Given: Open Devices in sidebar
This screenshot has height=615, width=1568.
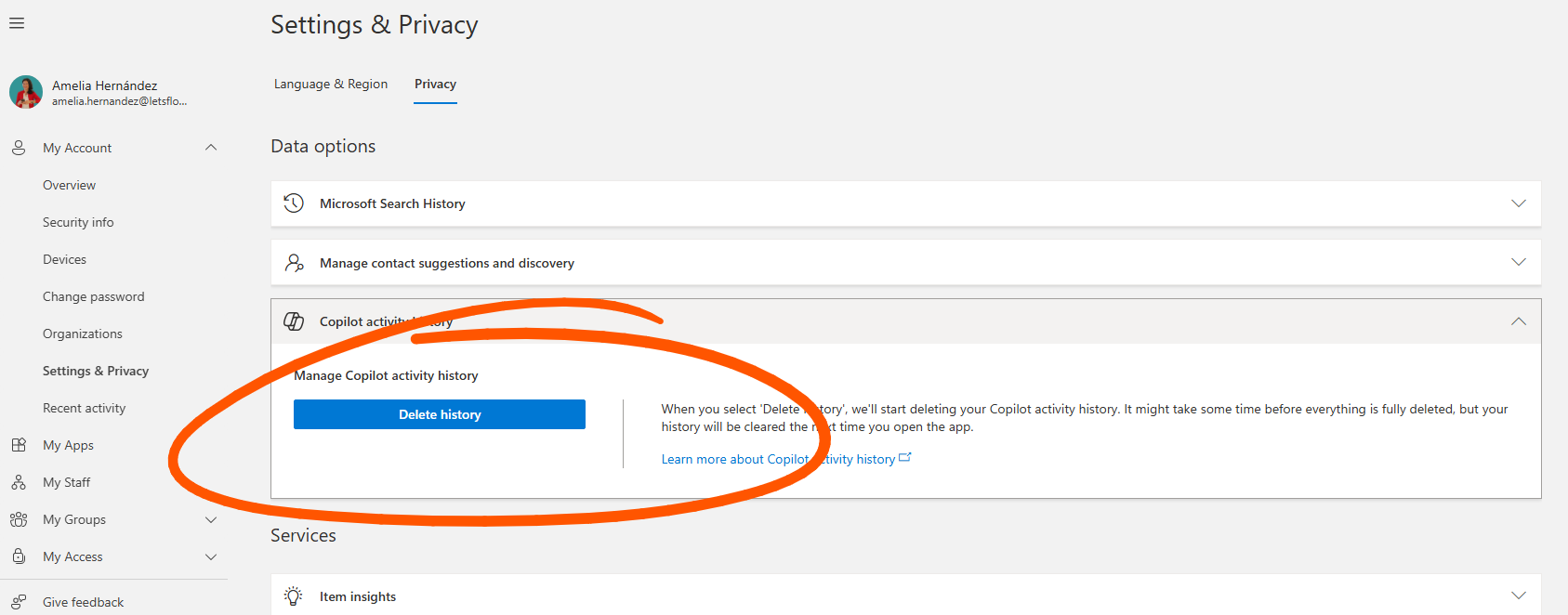Looking at the screenshot, I should (x=64, y=259).
